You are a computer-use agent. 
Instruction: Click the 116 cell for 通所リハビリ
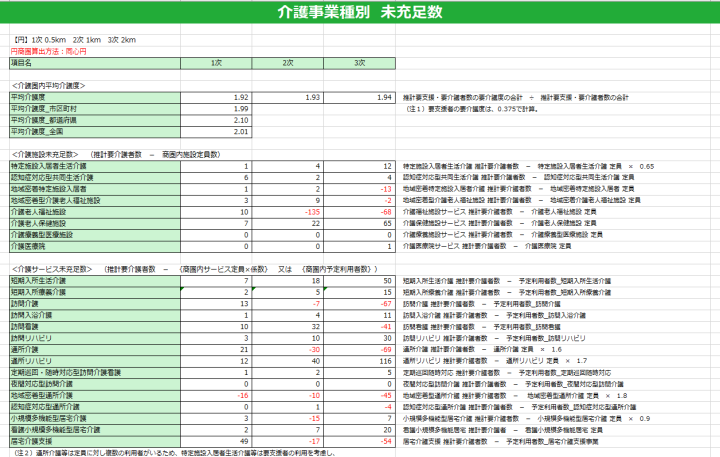point(360,361)
